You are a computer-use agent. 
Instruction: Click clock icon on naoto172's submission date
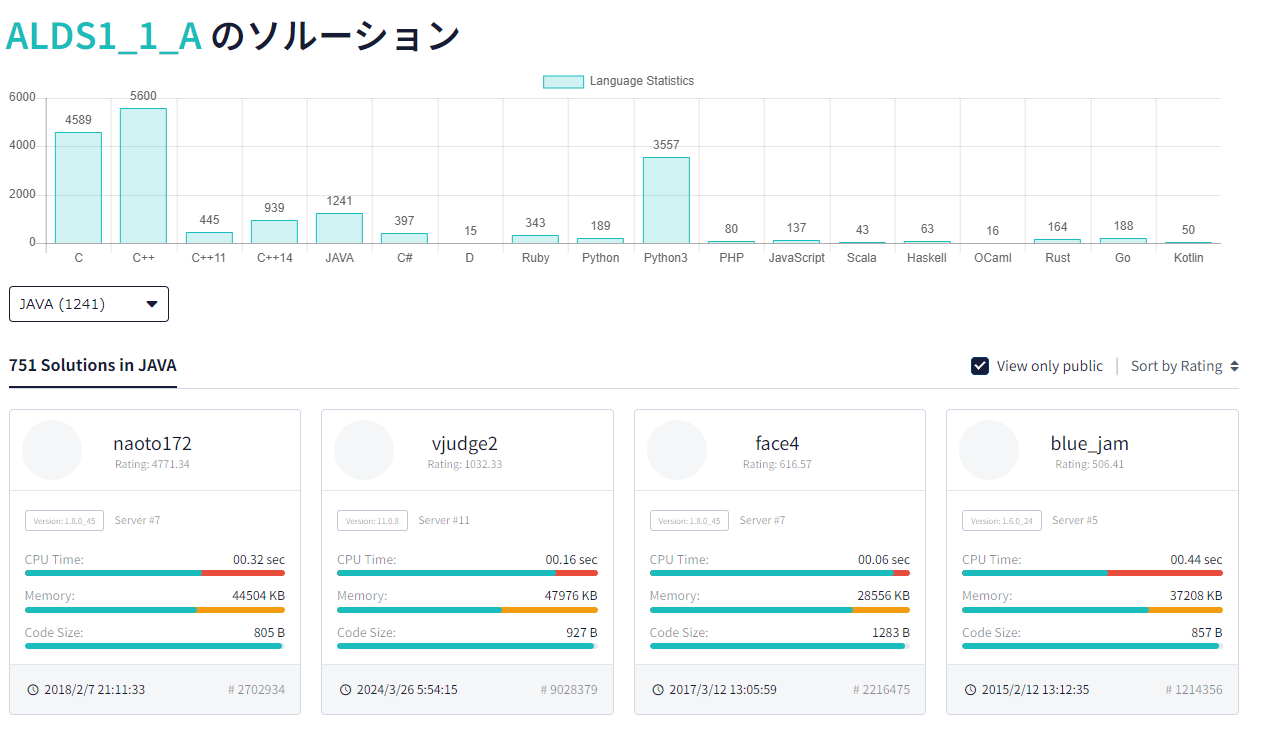point(33,690)
